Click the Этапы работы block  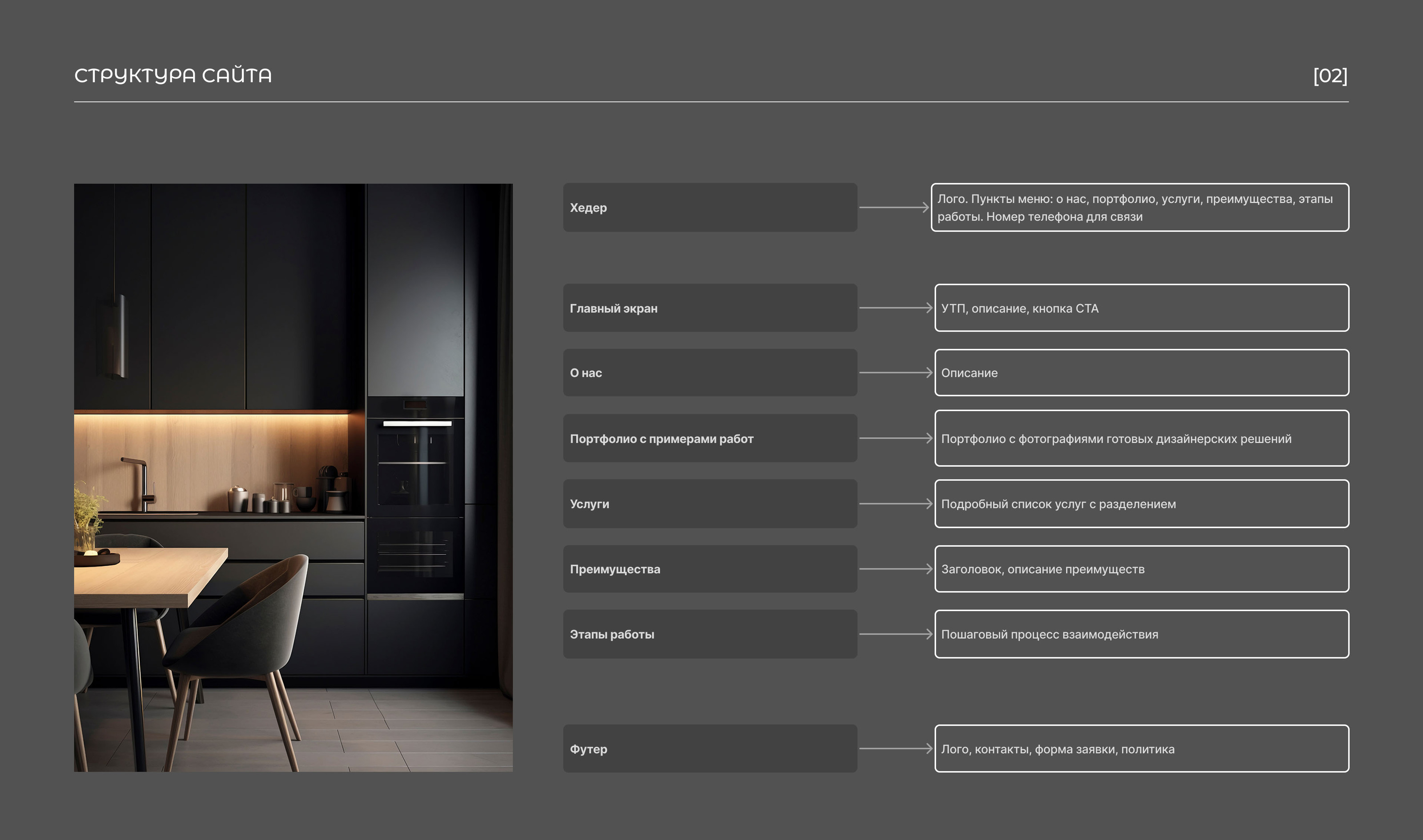coord(710,634)
